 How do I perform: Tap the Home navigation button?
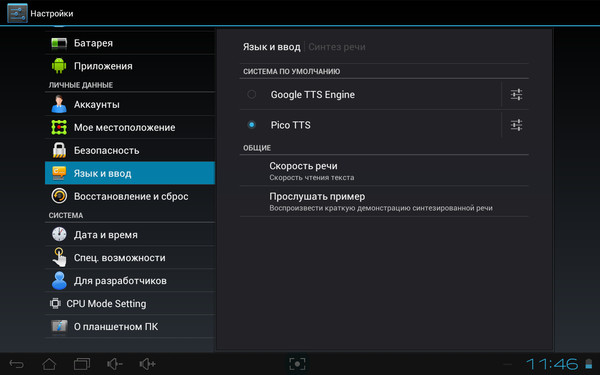click(x=49, y=364)
